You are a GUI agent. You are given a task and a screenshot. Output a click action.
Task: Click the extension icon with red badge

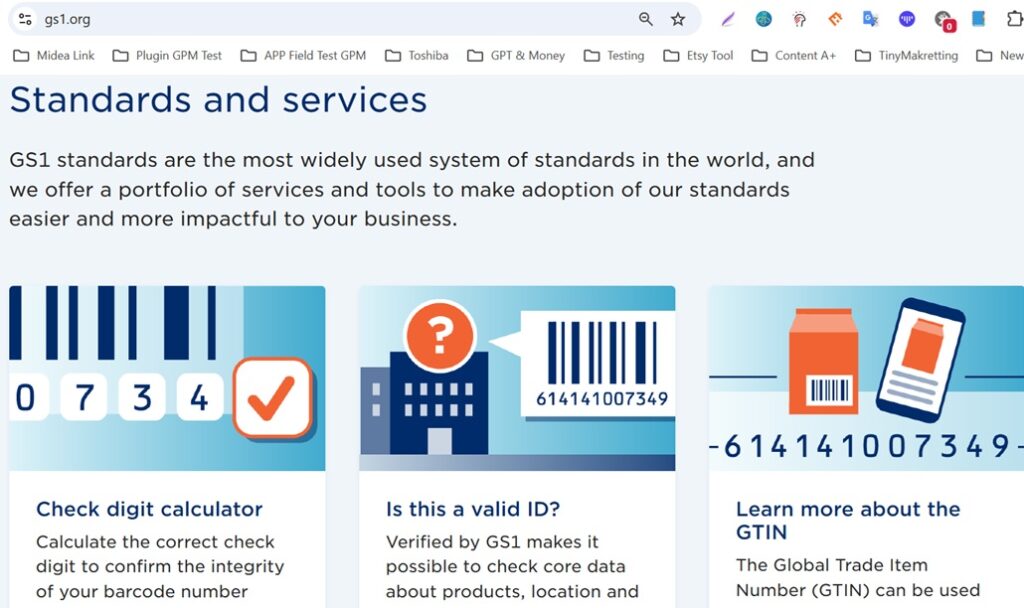[x=943, y=20]
